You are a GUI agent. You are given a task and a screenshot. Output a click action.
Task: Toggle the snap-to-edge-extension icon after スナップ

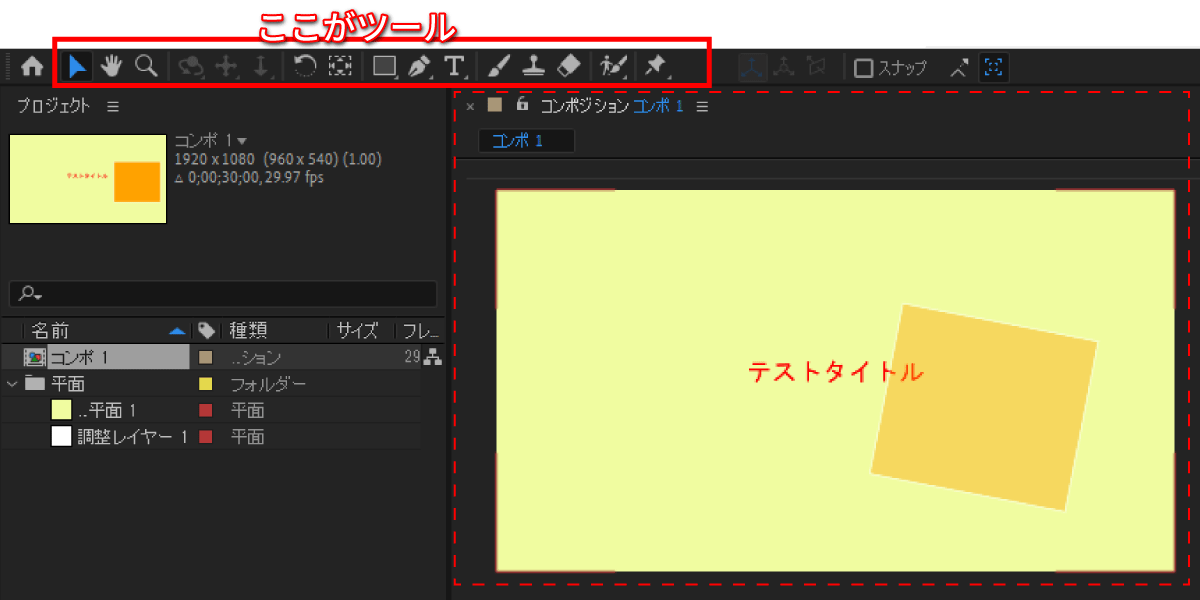point(960,67)
